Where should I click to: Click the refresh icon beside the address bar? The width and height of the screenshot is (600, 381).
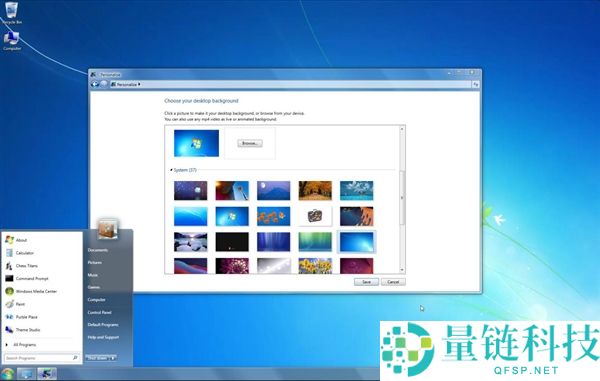tap(475, 84)
